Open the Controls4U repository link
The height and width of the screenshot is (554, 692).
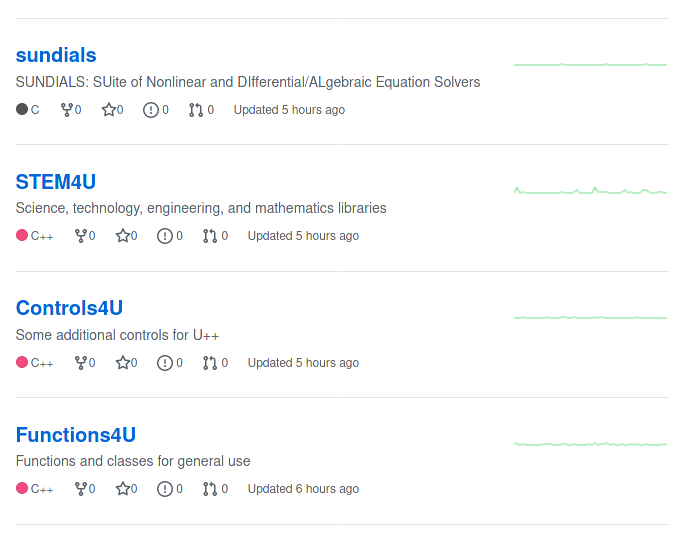[69, 308]
